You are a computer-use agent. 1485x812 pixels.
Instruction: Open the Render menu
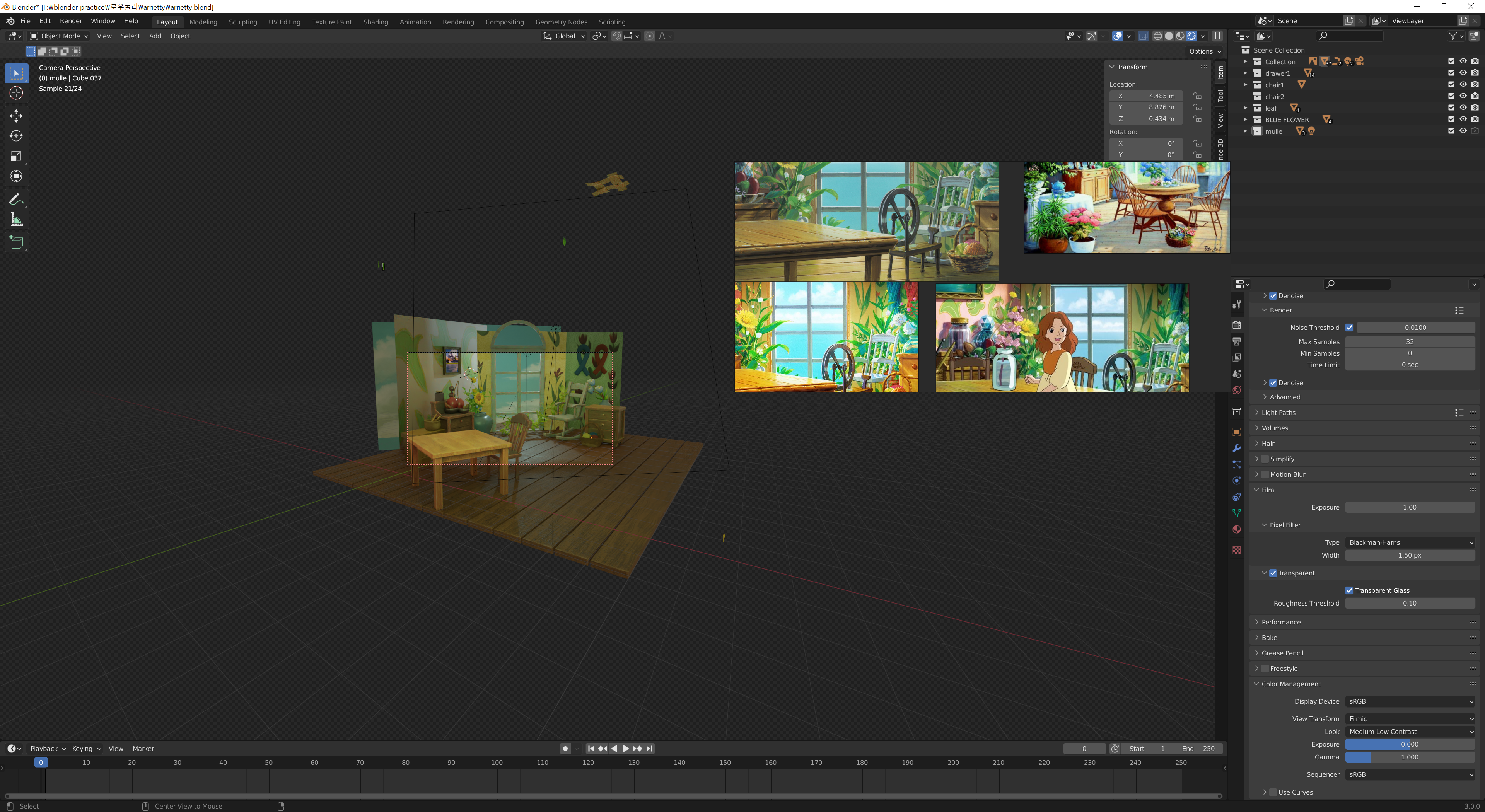tap(71, 21)
